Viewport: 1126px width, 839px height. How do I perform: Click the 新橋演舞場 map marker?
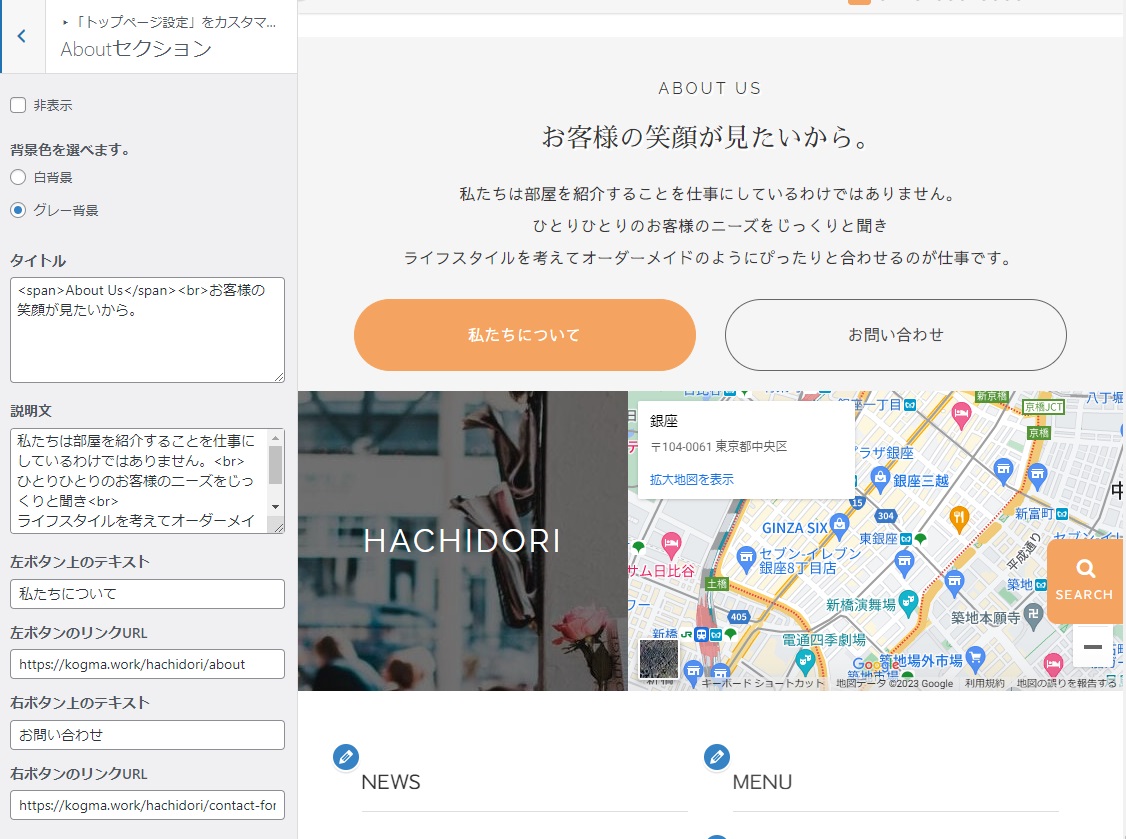click(908, 602)
